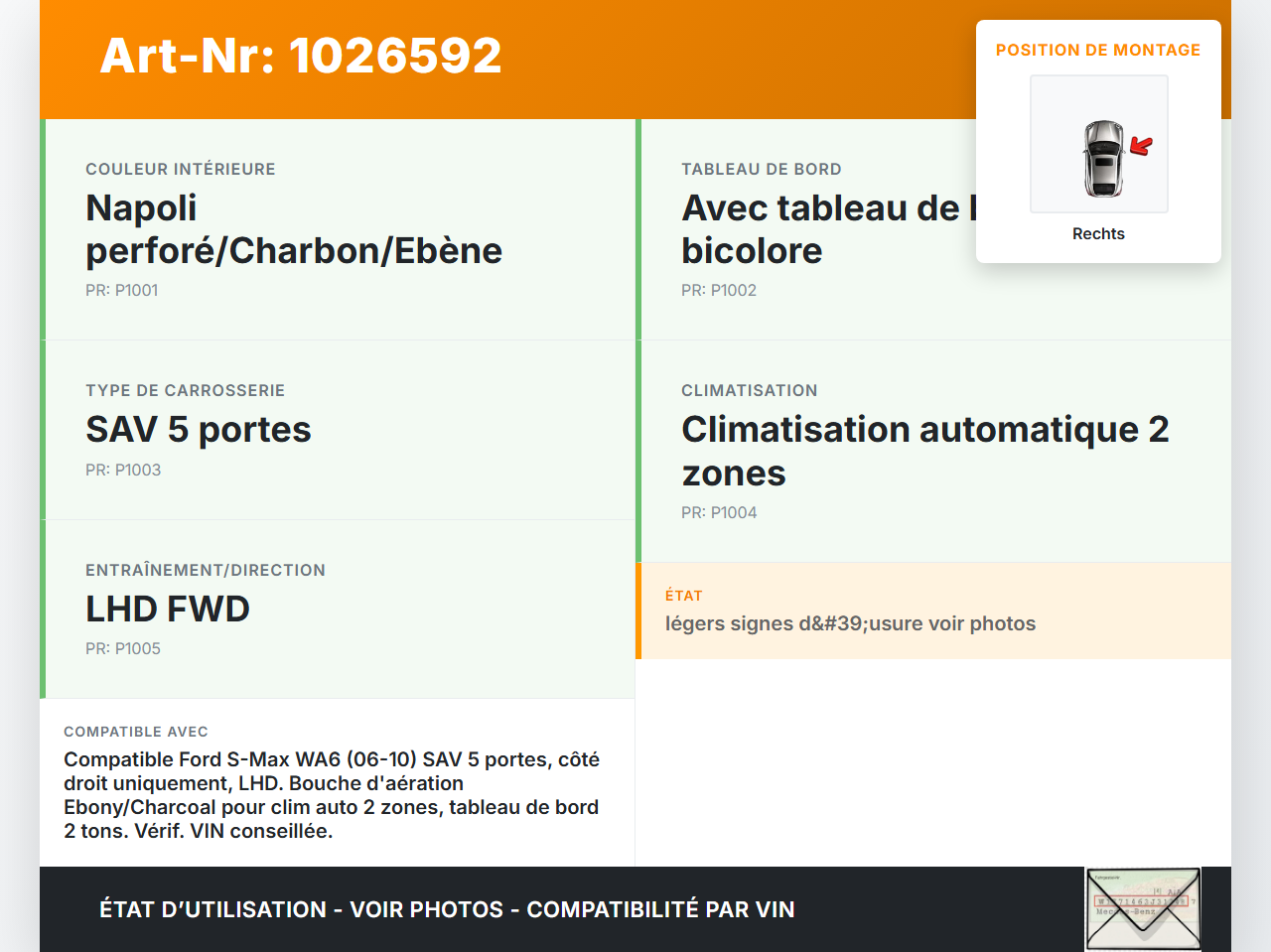Click the Ford S-Max compatibility description text
Image resolution: width=1271 pixels, height=952 pixels.
[x=332, y=795]
